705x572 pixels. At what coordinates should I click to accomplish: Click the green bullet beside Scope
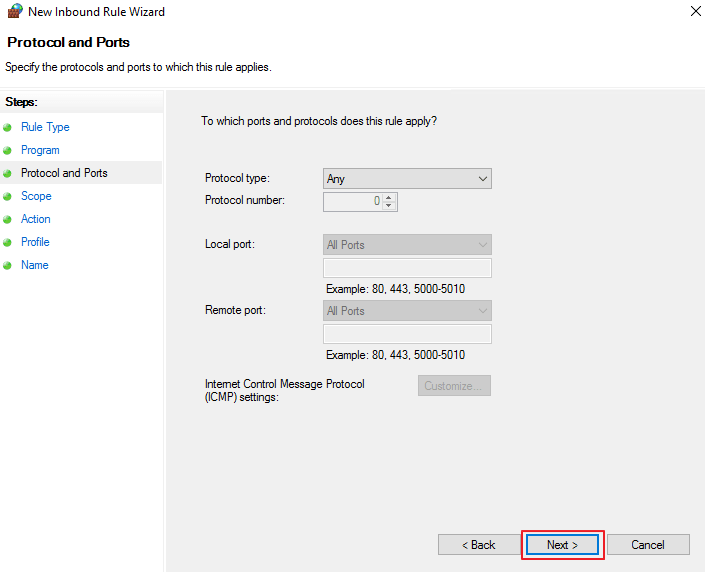coord(7,197)
